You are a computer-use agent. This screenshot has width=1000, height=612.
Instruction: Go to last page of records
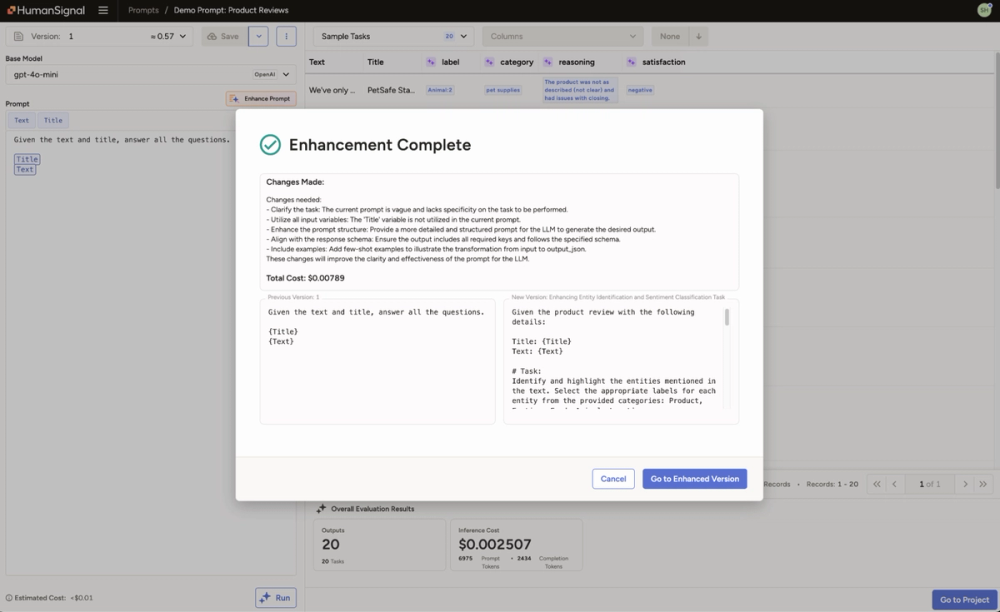(983, 484)
